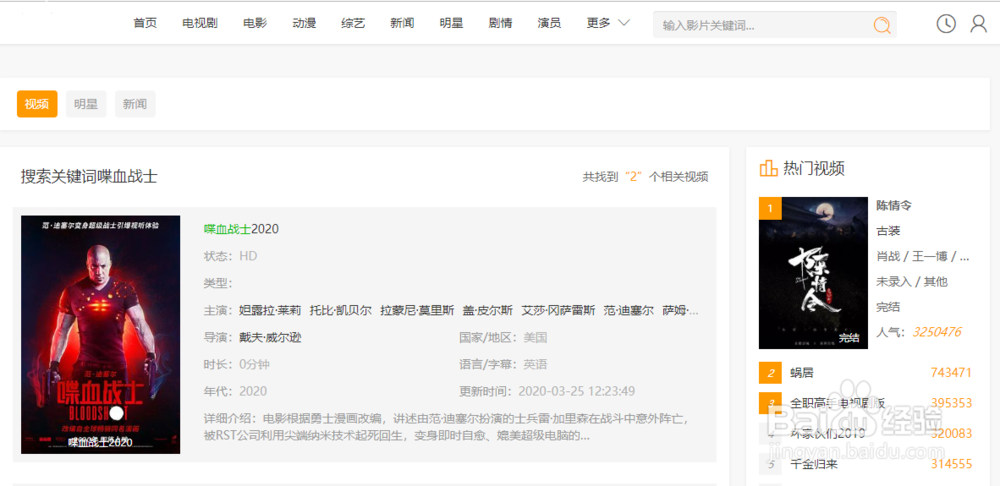Open the user account icon
This screenshot has width=1000, height=486.
coord(978,24)
